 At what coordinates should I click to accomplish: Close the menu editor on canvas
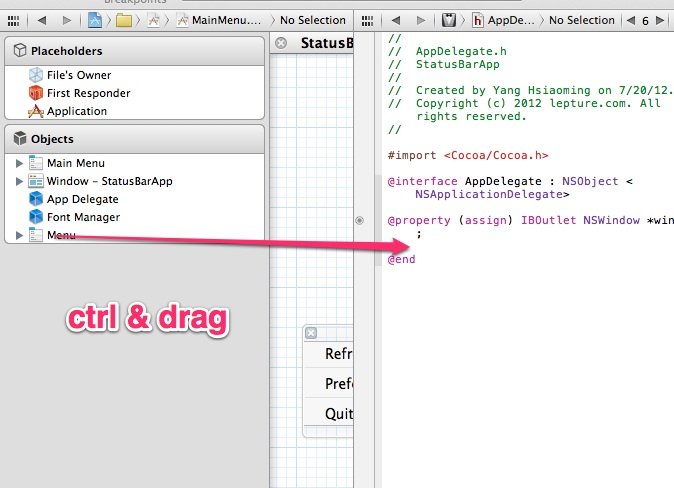(311, 333)
